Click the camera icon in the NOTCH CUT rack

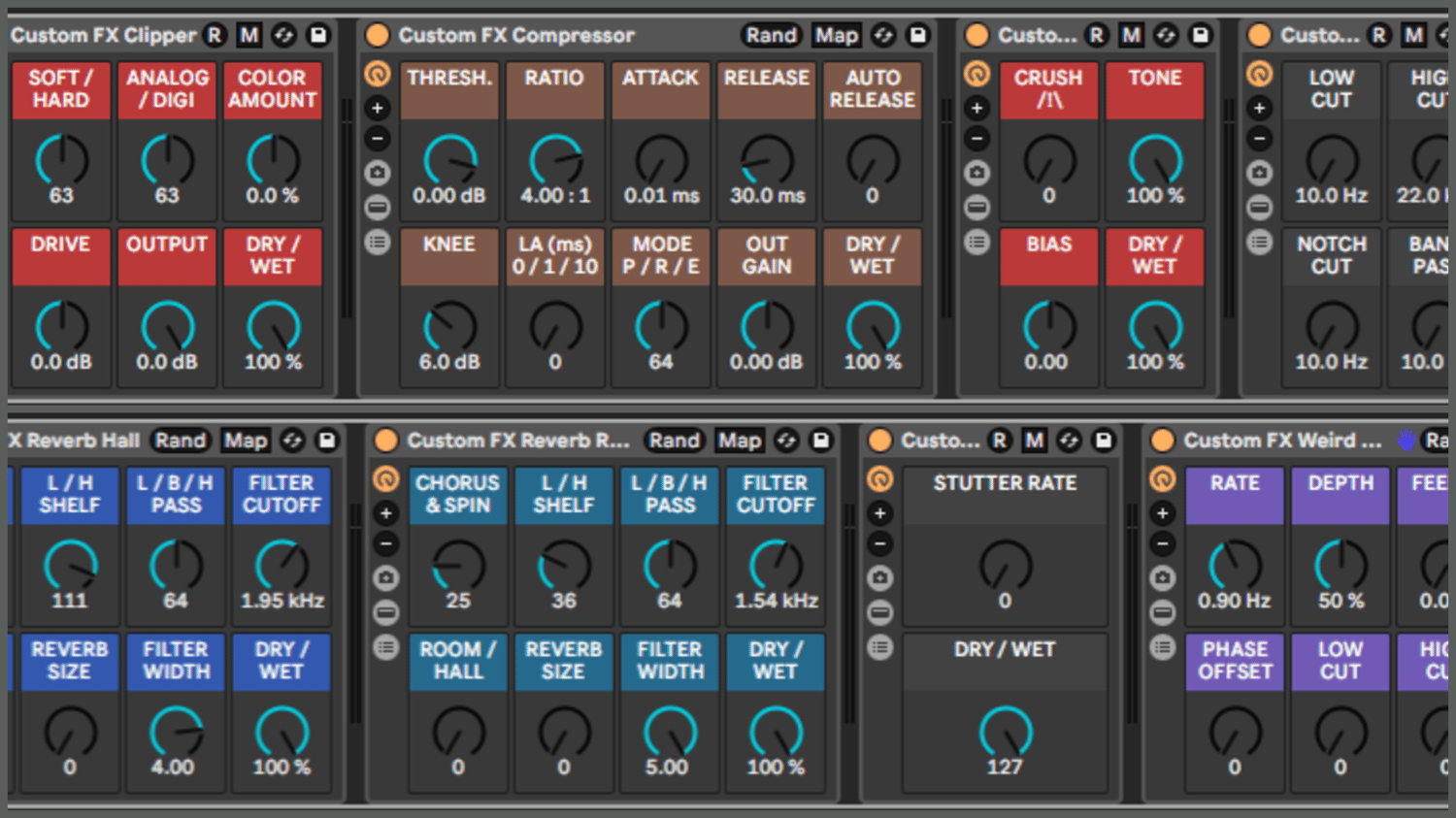tap(1260, 173)
